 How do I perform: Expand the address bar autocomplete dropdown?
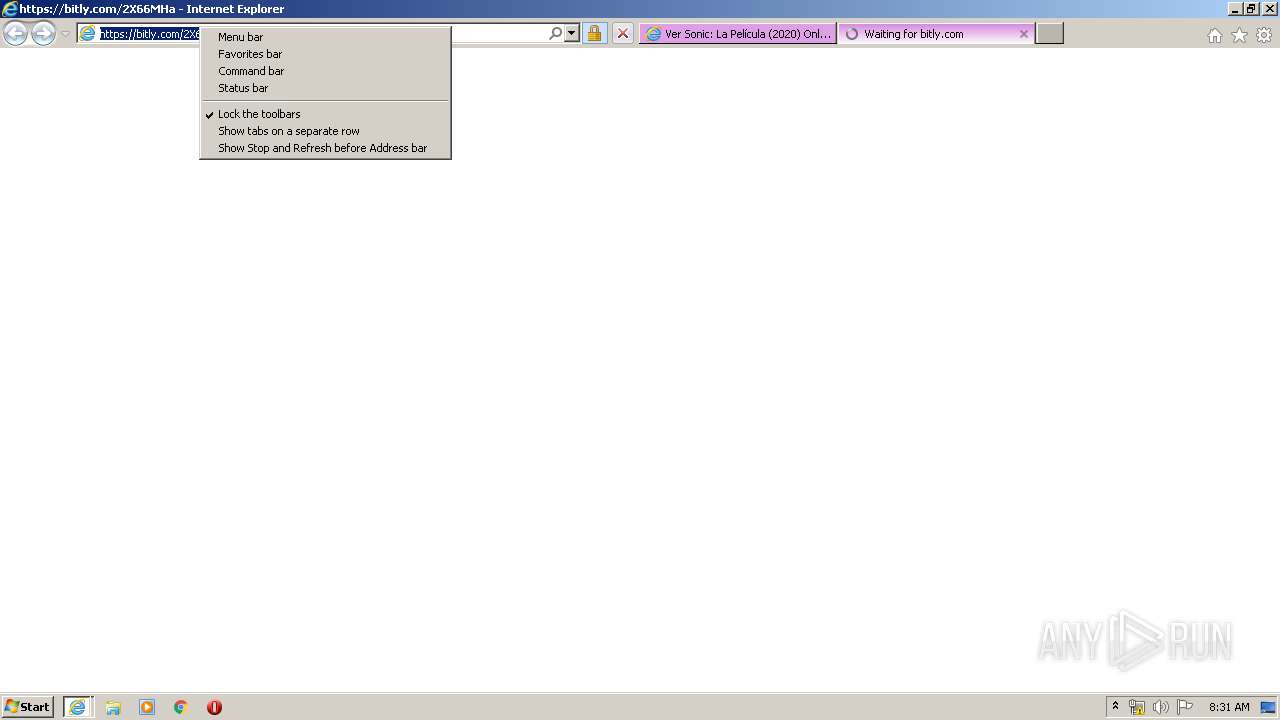pyautogui.click(x=572, y=34)
